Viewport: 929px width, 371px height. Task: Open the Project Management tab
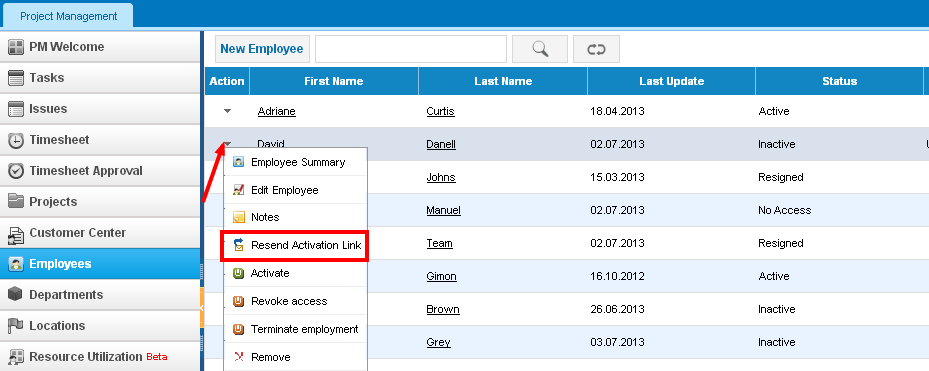tap(68, 16)
